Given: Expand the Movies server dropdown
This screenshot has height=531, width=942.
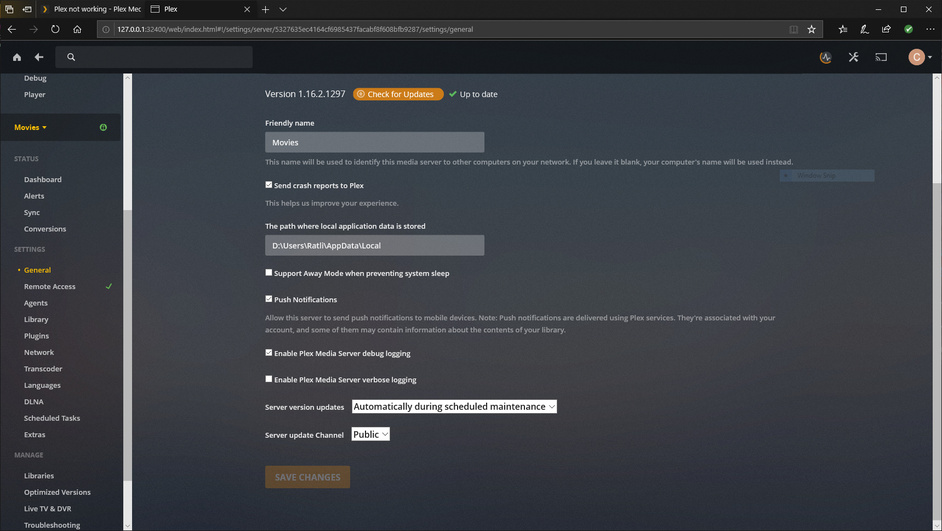Looking at the screenshot, I should 31,127.
